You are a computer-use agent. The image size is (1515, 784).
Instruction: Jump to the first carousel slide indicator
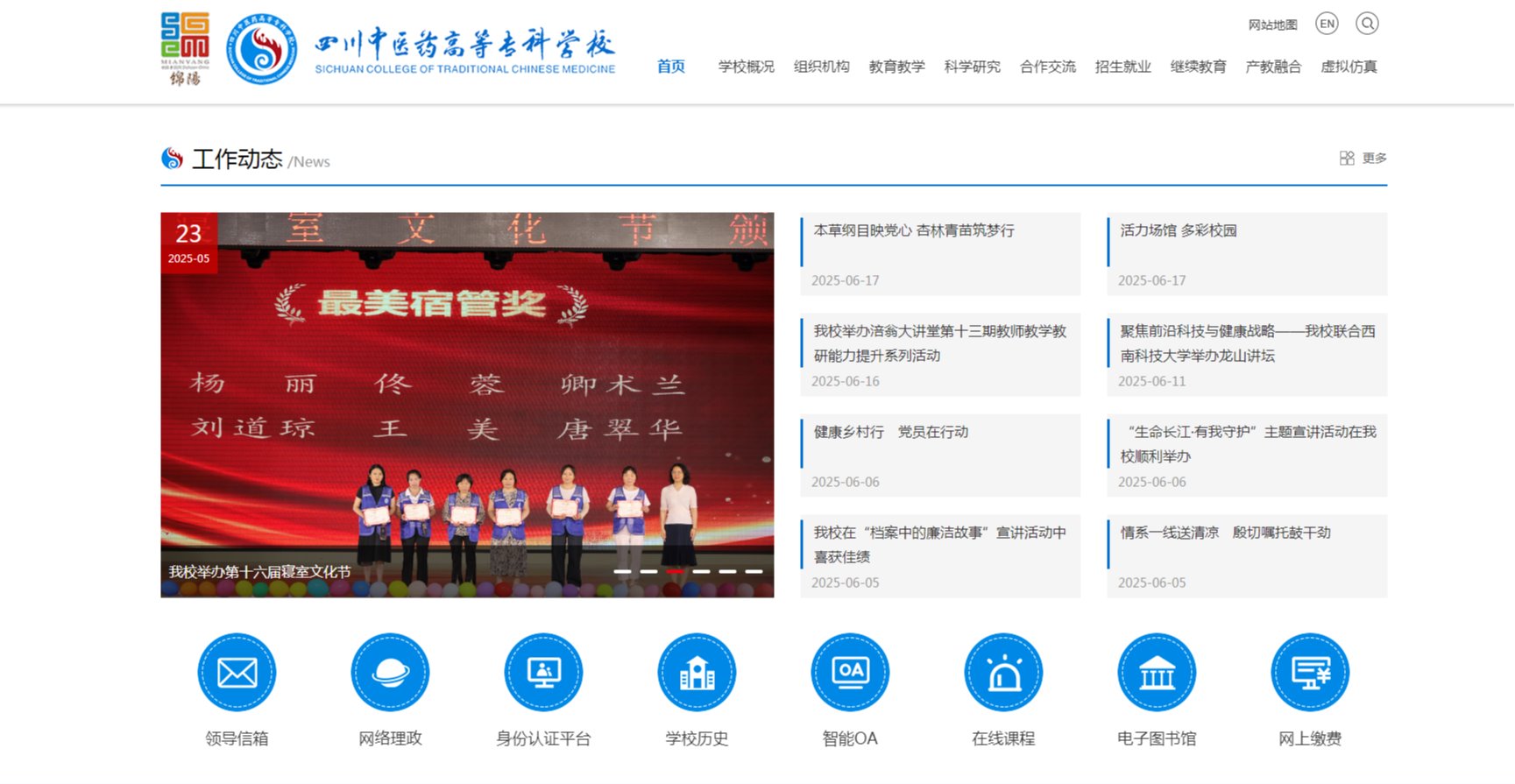tap(622, 571)
